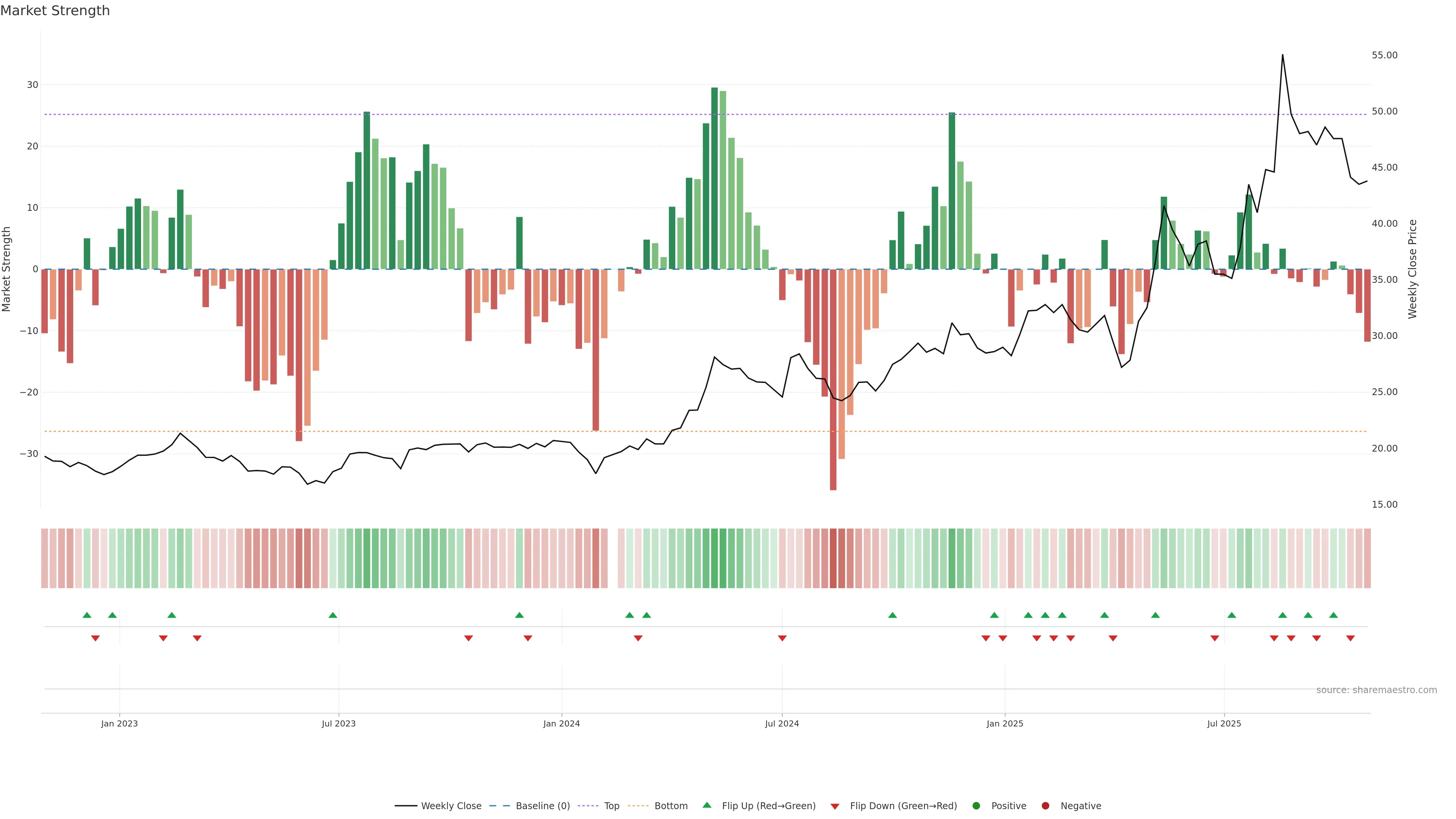Click the rightmost green flip-up triangle marker
This screenshot has width=1456, height=819.
[1334, 615]
